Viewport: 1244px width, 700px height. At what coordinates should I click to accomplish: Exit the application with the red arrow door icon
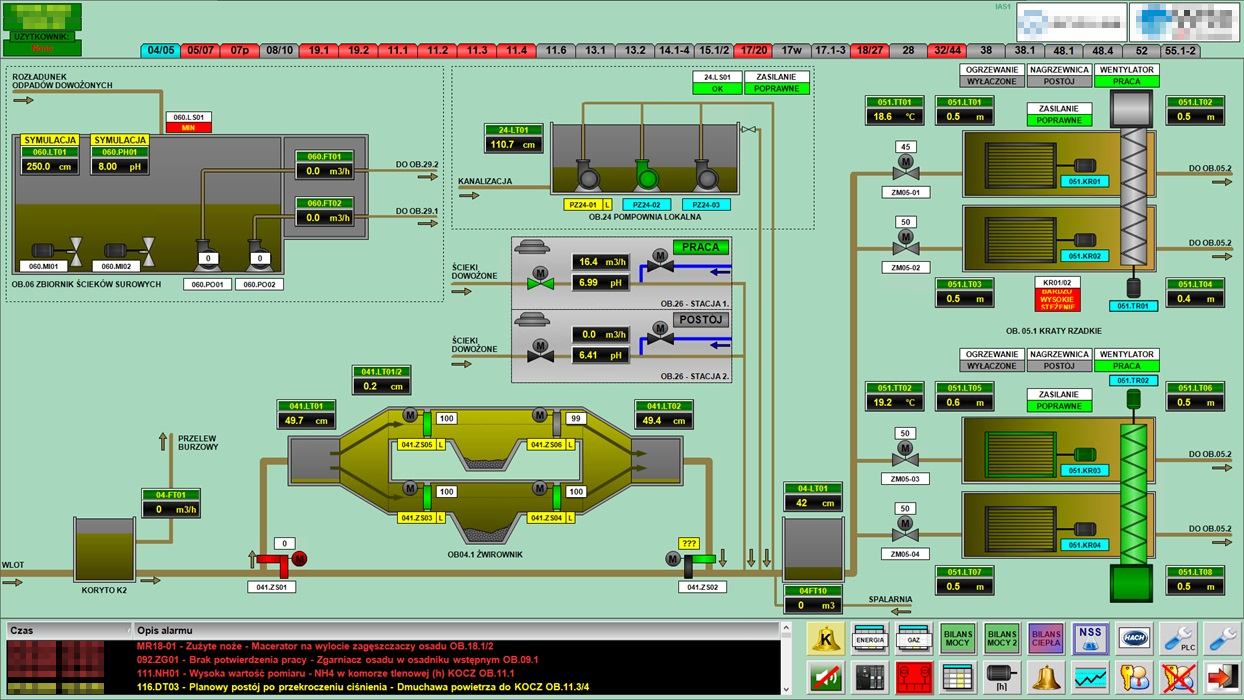(x=1222, y=677)
